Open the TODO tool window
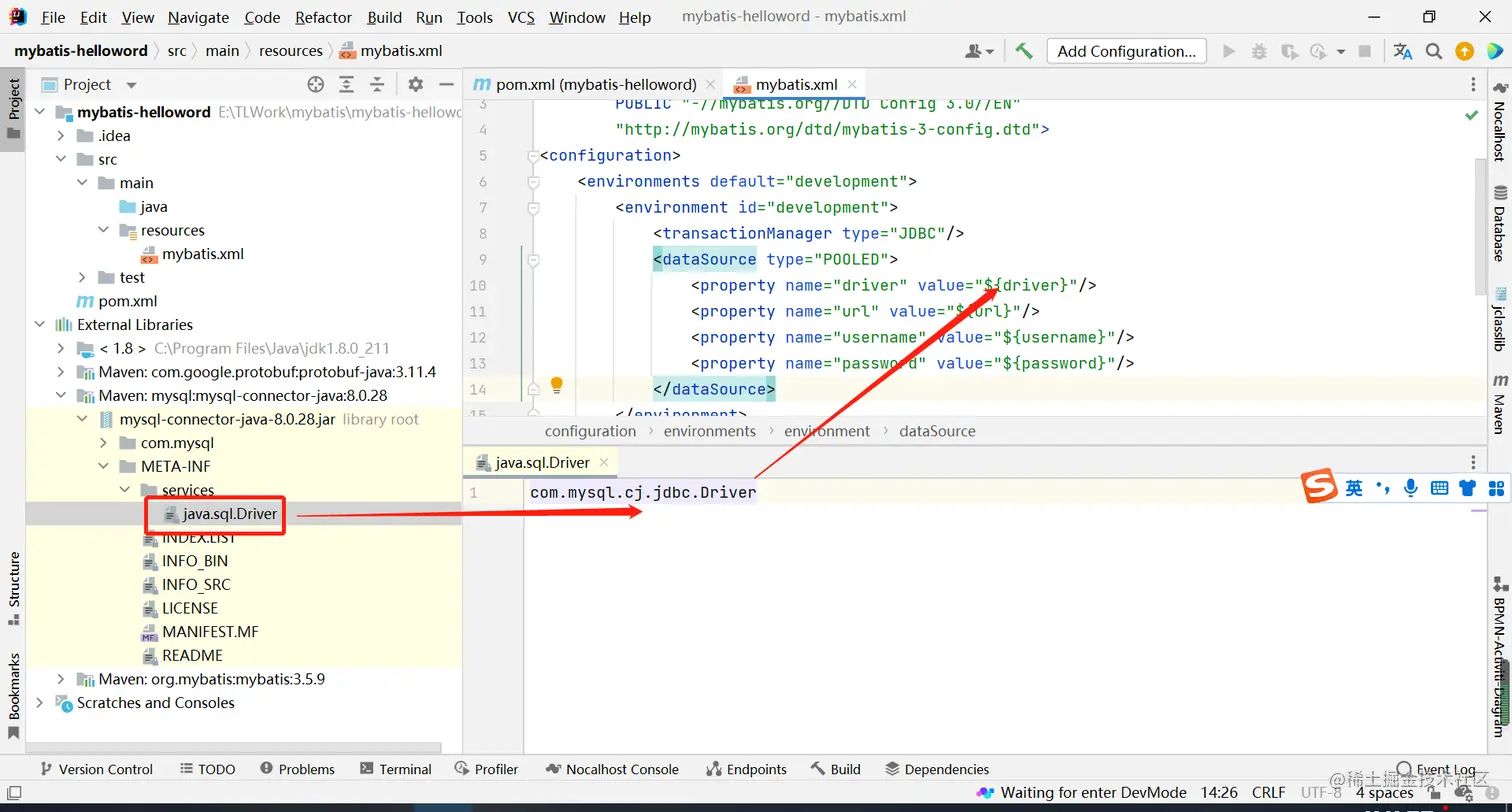Viewport: 1512px width, 812px height. click(208, 769)
